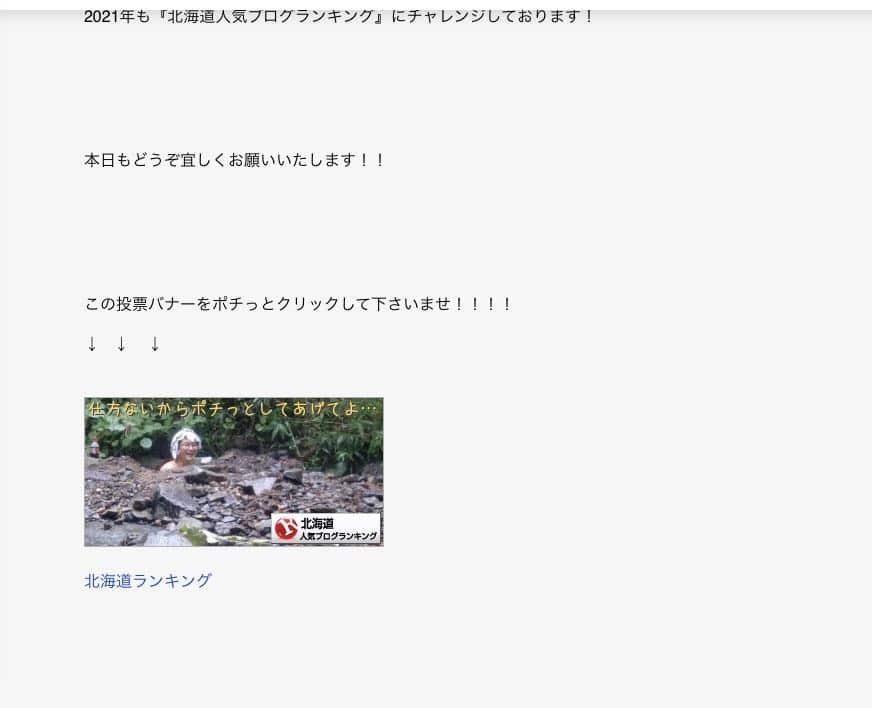Click the この投票バナーをポチっと text line

pyautogui.click(x=298, y=304)
